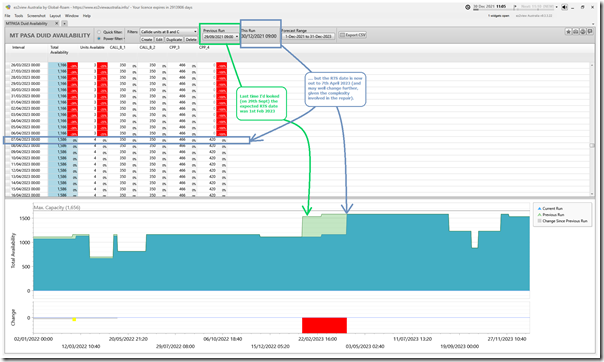Close the MTPASA Duid Availability tab
The height and width of the screenshot is (362, 604).
point(57,23)
